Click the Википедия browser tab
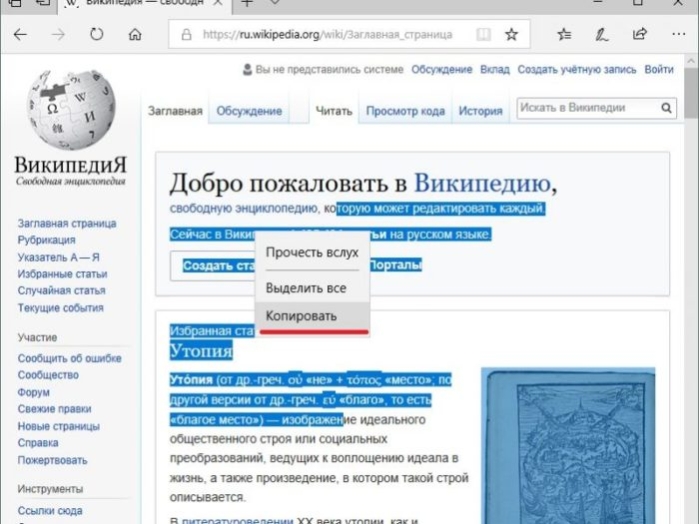699x524 pixels. click(x=144, y=3)
